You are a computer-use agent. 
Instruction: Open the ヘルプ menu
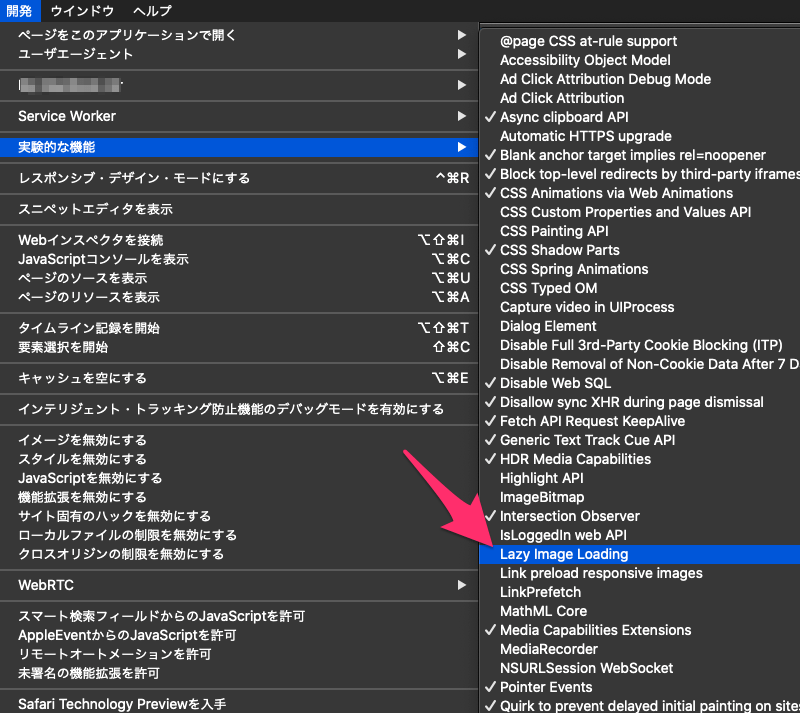[152, 10]
